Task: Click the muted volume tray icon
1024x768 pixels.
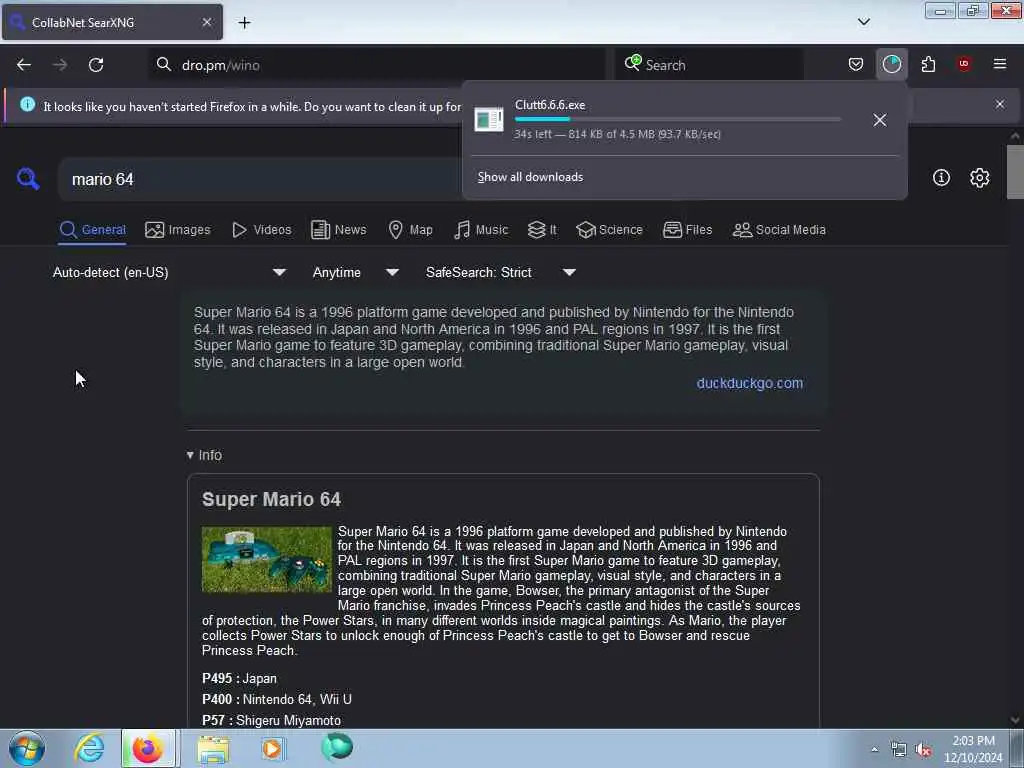Action: point(923,750)
